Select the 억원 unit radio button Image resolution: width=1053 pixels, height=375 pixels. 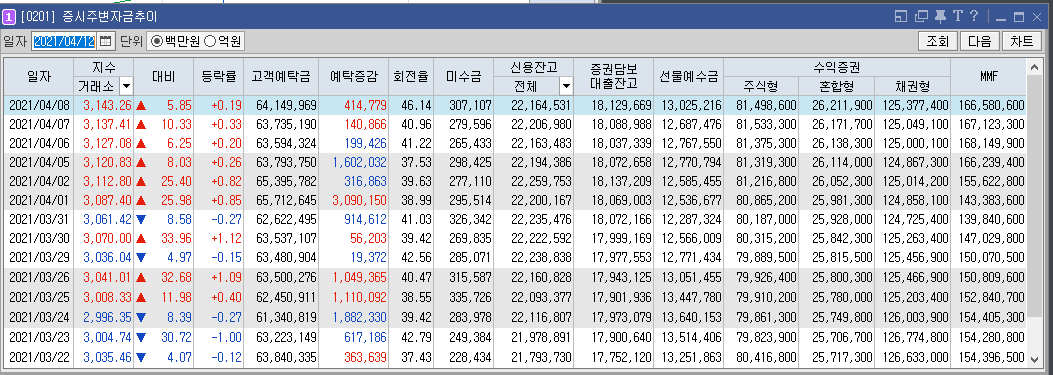coord(210,41)
